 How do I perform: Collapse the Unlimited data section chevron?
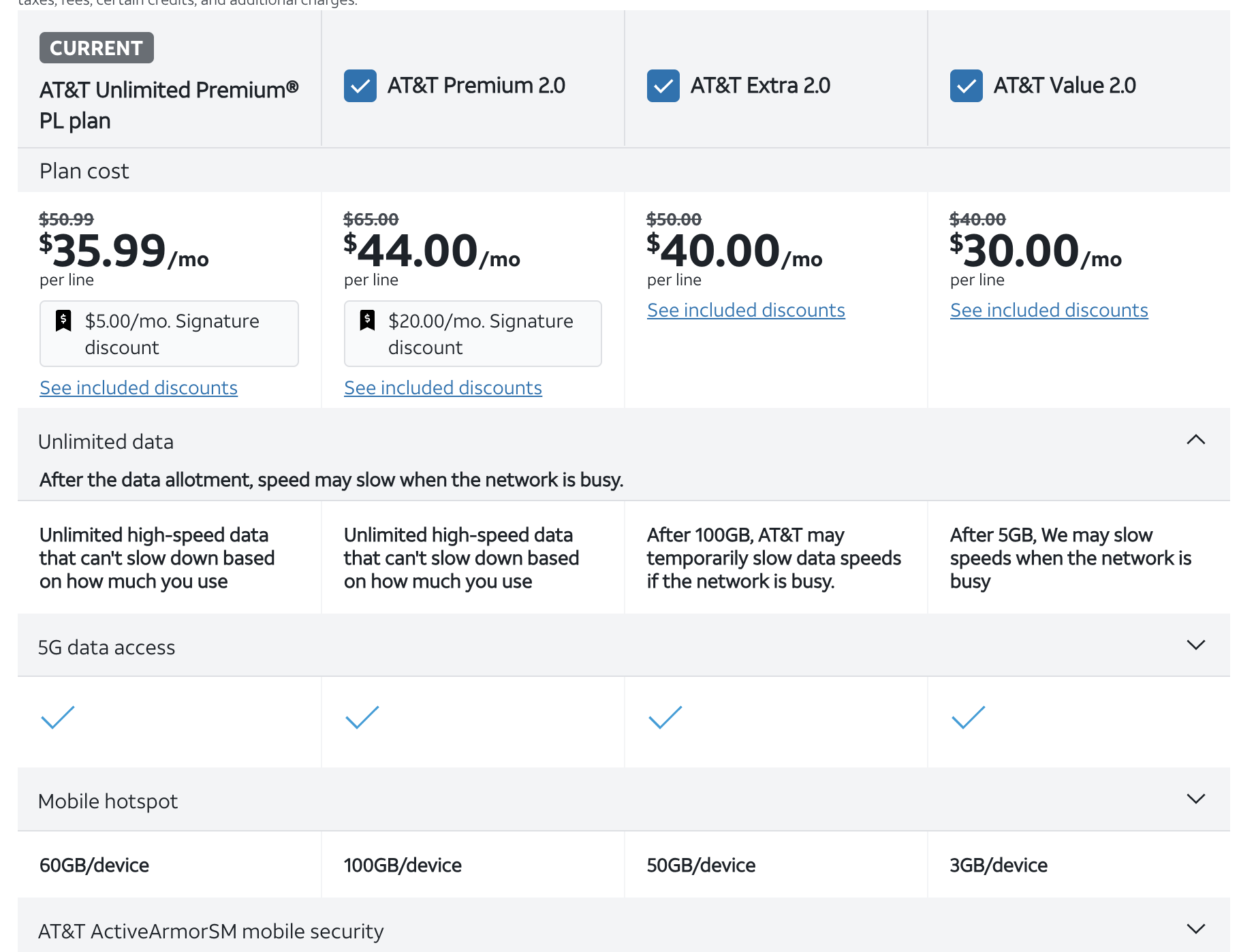click(x=1195, y=440)
